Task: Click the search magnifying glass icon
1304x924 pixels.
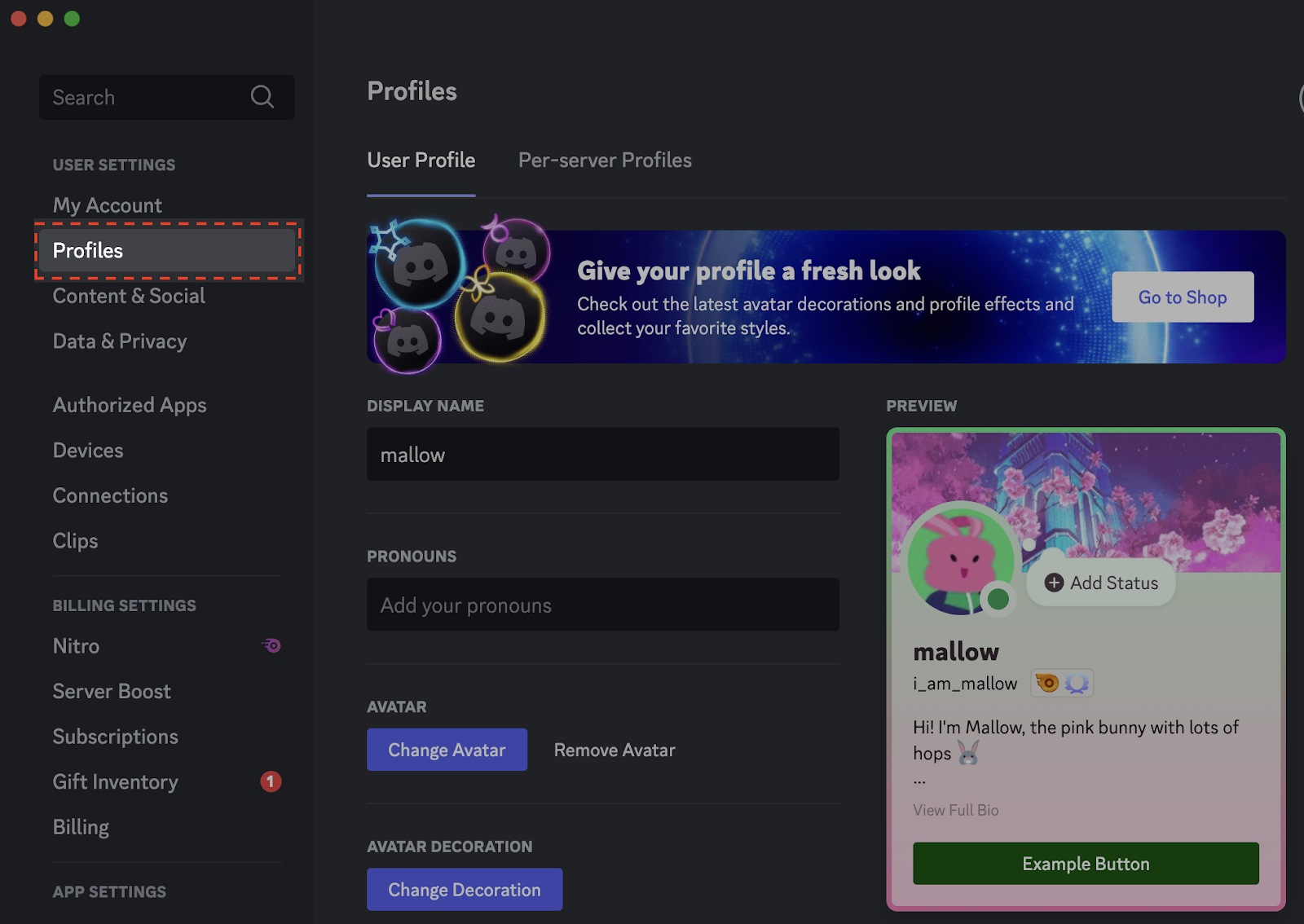Action: pos(262,97)
